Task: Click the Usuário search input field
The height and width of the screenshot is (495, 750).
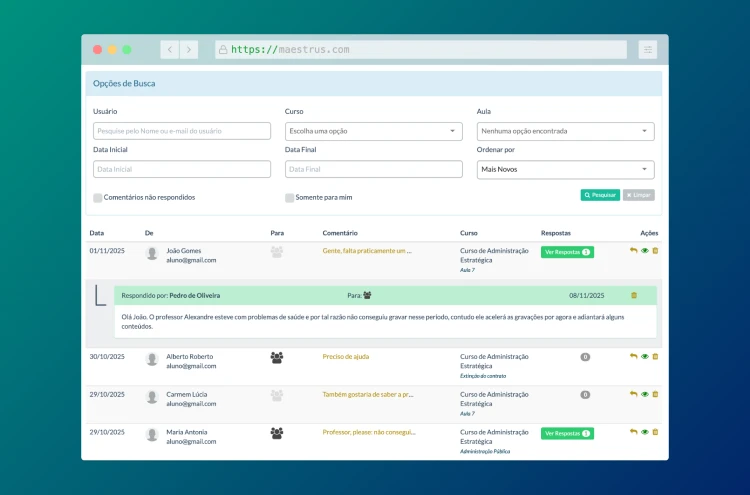Action: pyautogui.click(x=182, y=131)
